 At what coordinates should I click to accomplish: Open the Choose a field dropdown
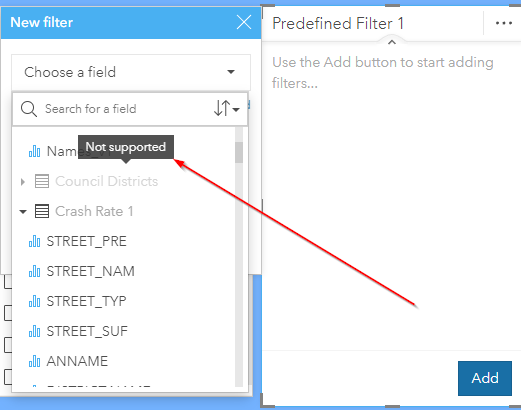(x=131, y=72)
